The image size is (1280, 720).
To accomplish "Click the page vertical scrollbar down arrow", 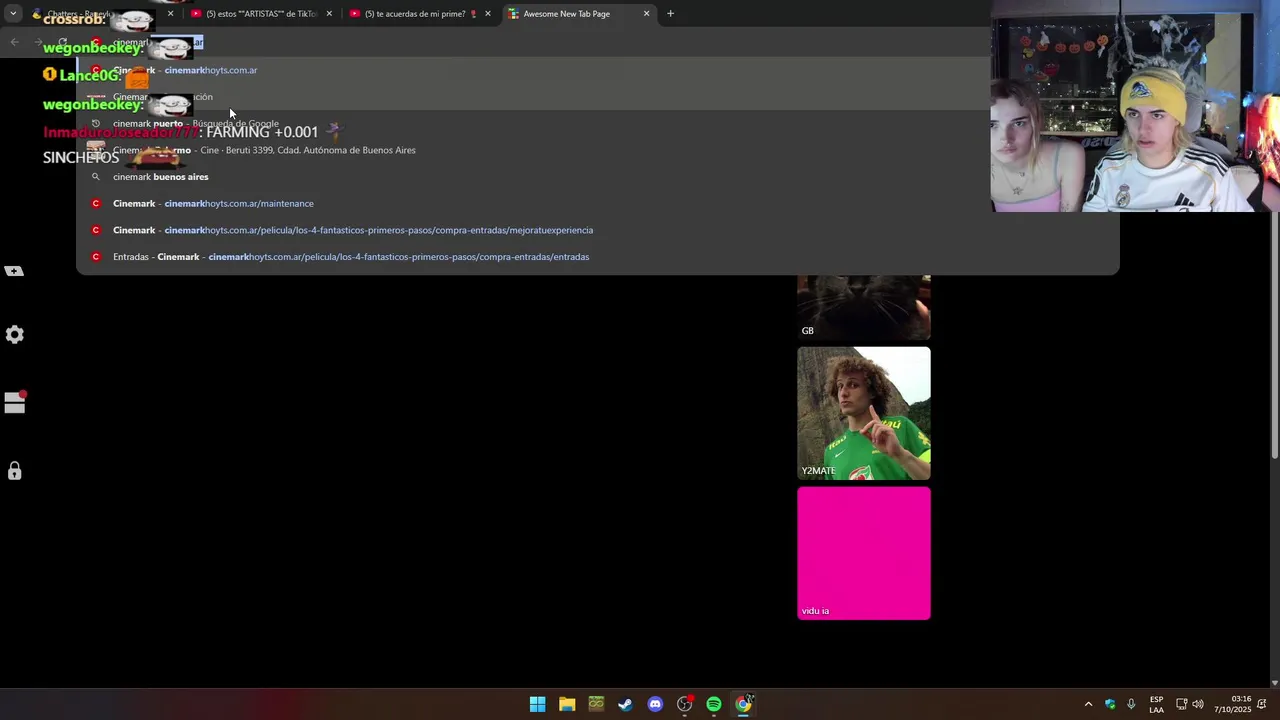I will [1274, 683].
